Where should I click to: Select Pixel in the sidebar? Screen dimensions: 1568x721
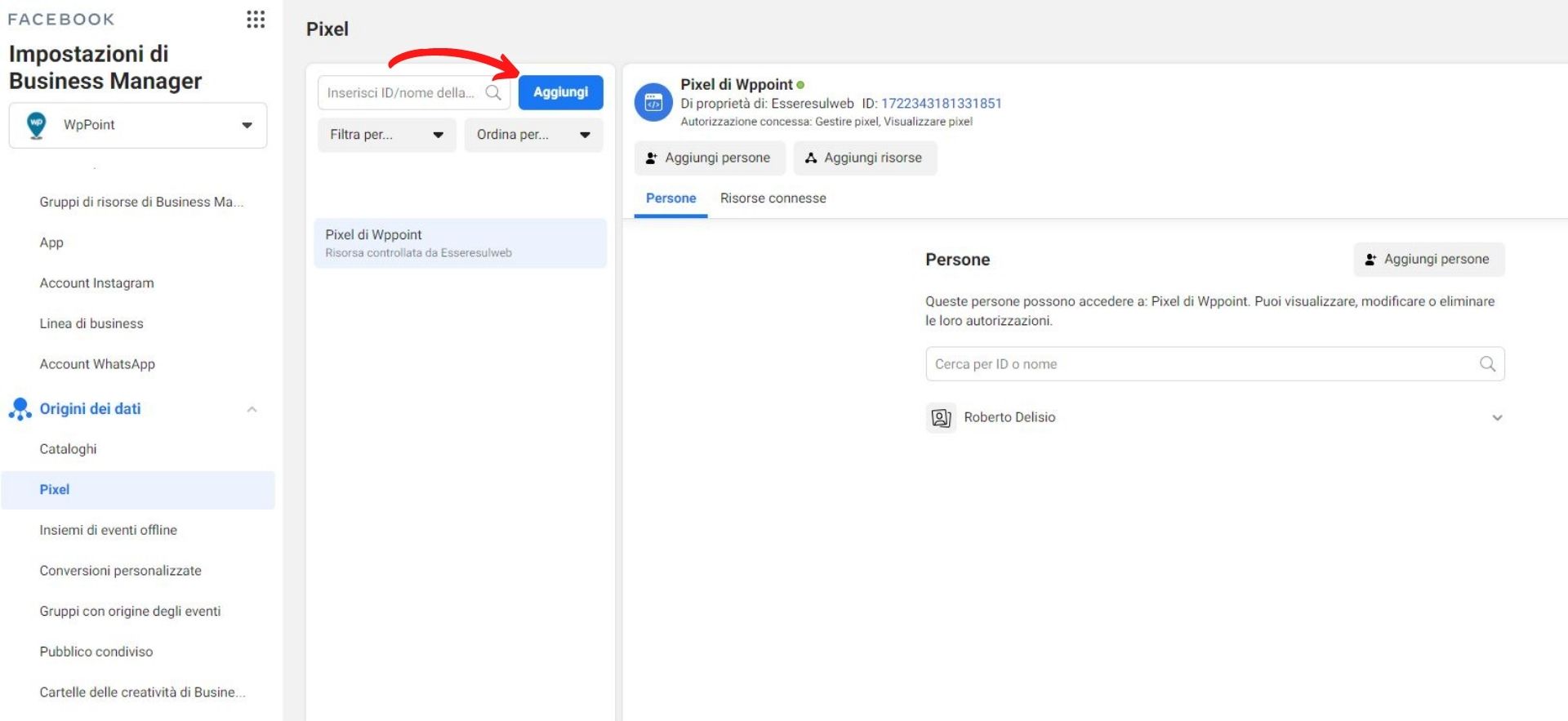click(138, 490)
